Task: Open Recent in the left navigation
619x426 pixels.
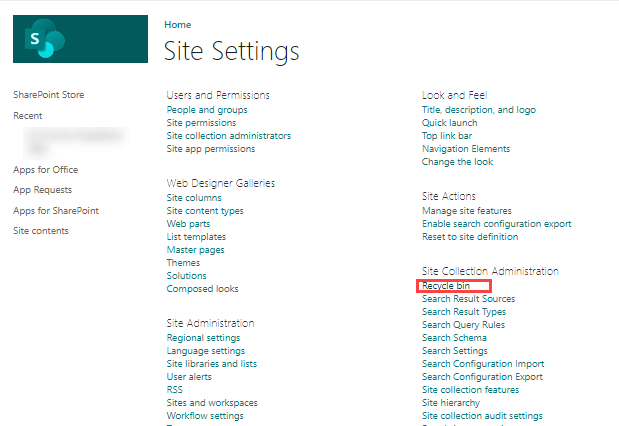Action: (28, 116)
